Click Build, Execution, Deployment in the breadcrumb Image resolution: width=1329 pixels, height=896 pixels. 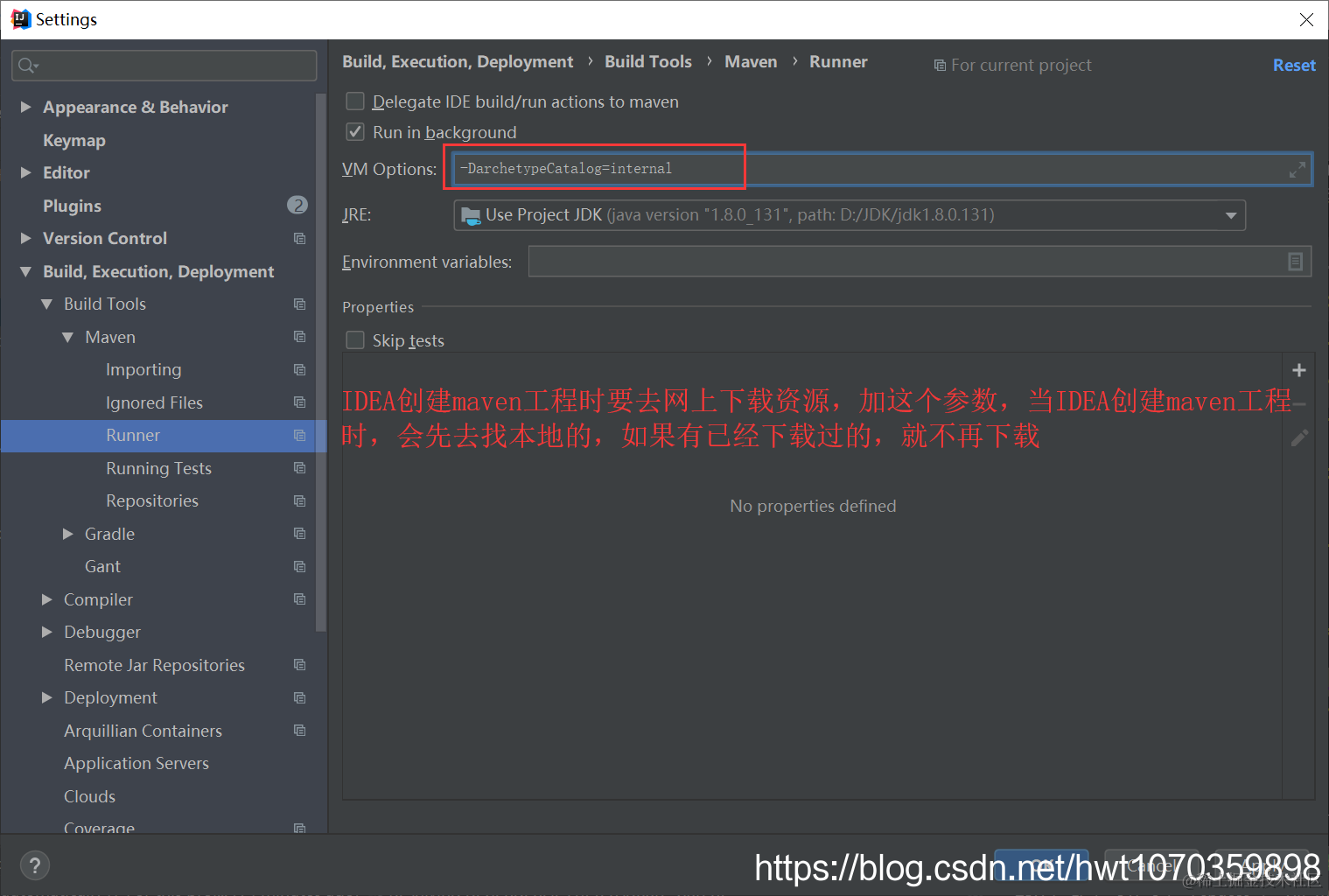point(458,62)
